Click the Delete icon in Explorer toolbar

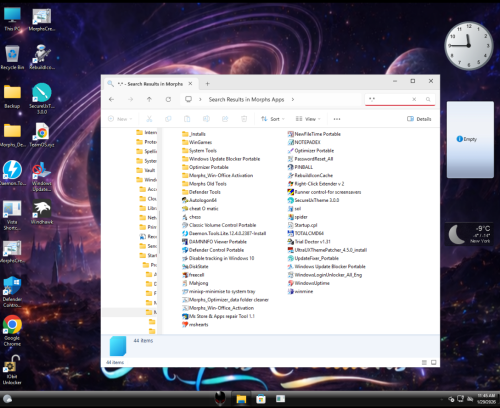pos(244,119)
